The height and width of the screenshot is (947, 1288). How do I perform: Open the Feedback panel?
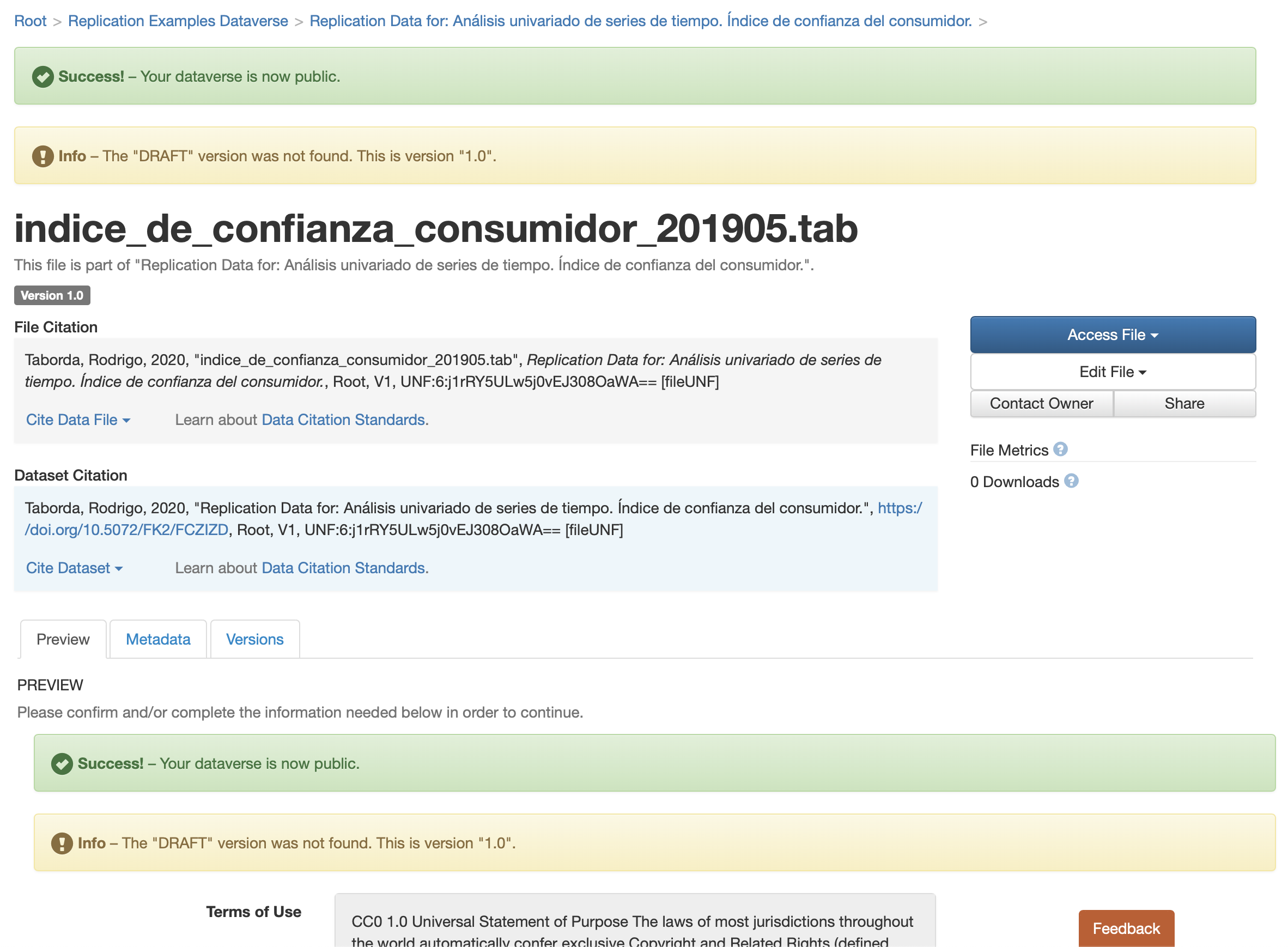[x=1126, y=927]
